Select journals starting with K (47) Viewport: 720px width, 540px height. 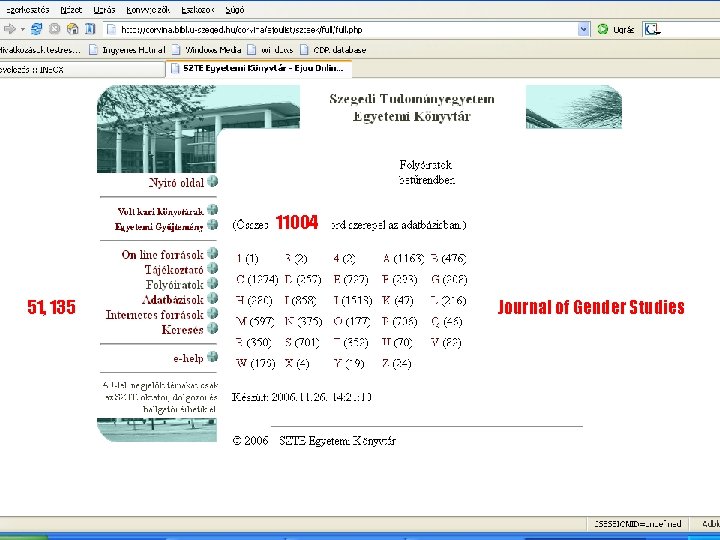(x=398, y=301)
